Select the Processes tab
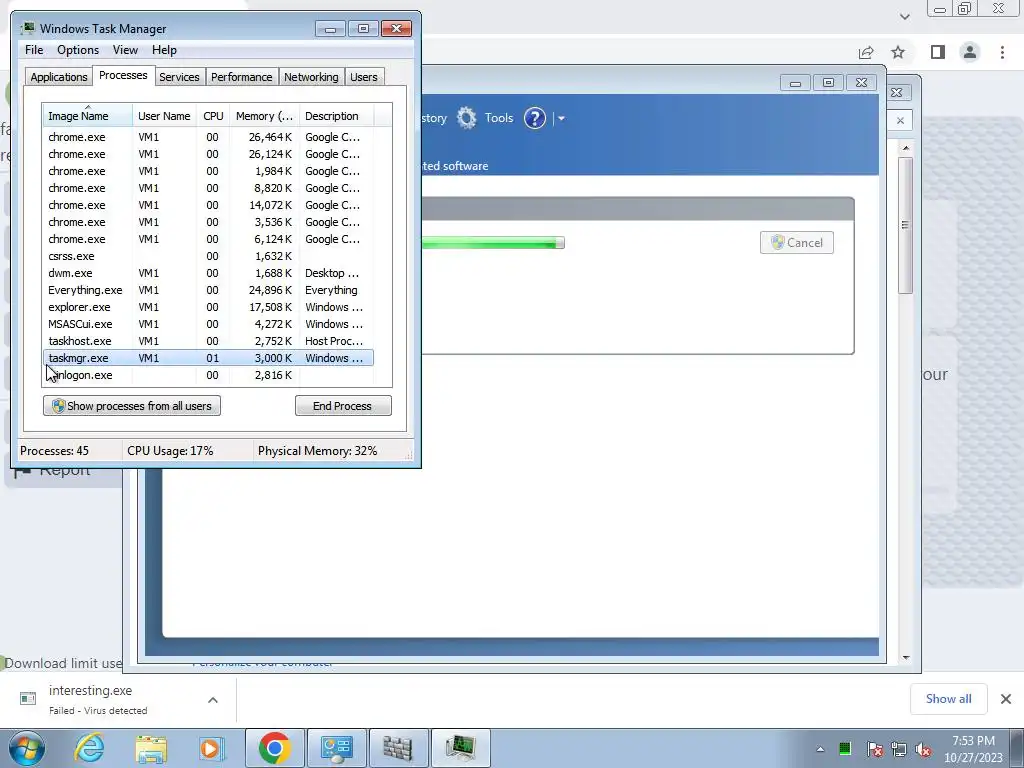This screenshot has width=1024, height=768. tap(123, 76)
